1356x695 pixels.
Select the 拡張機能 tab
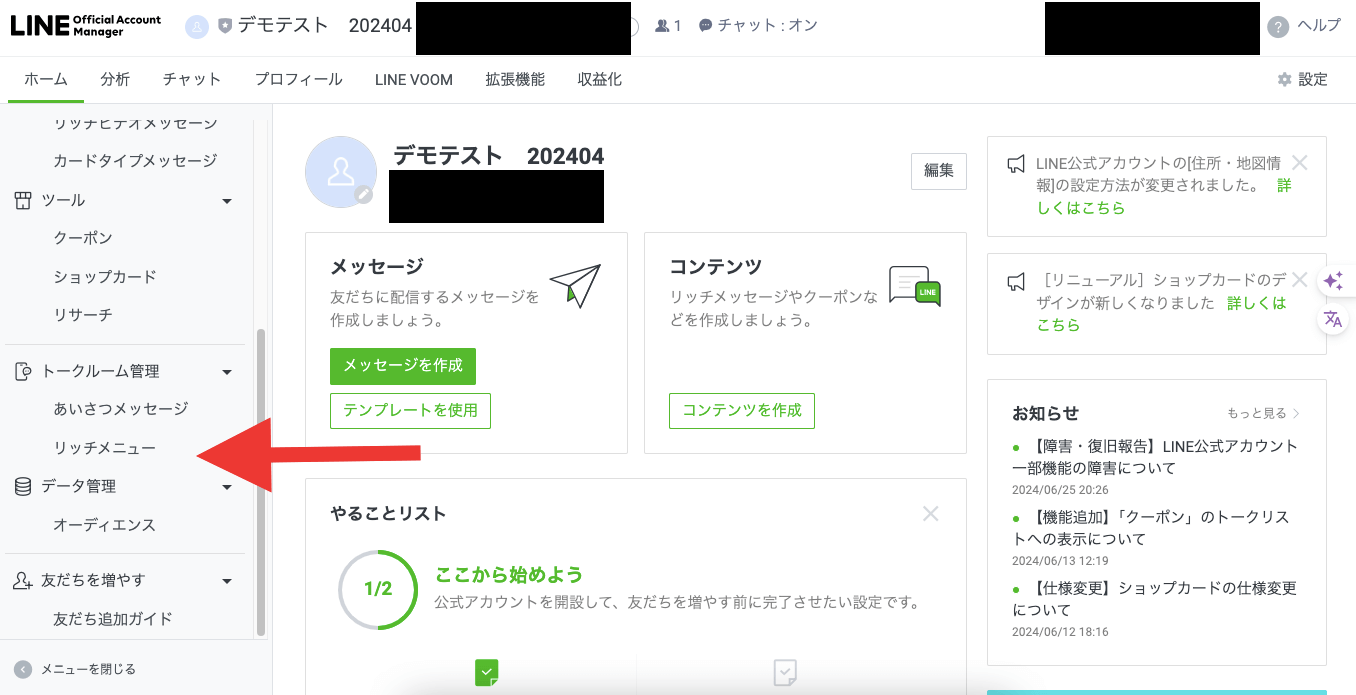[x=515, y=80]
